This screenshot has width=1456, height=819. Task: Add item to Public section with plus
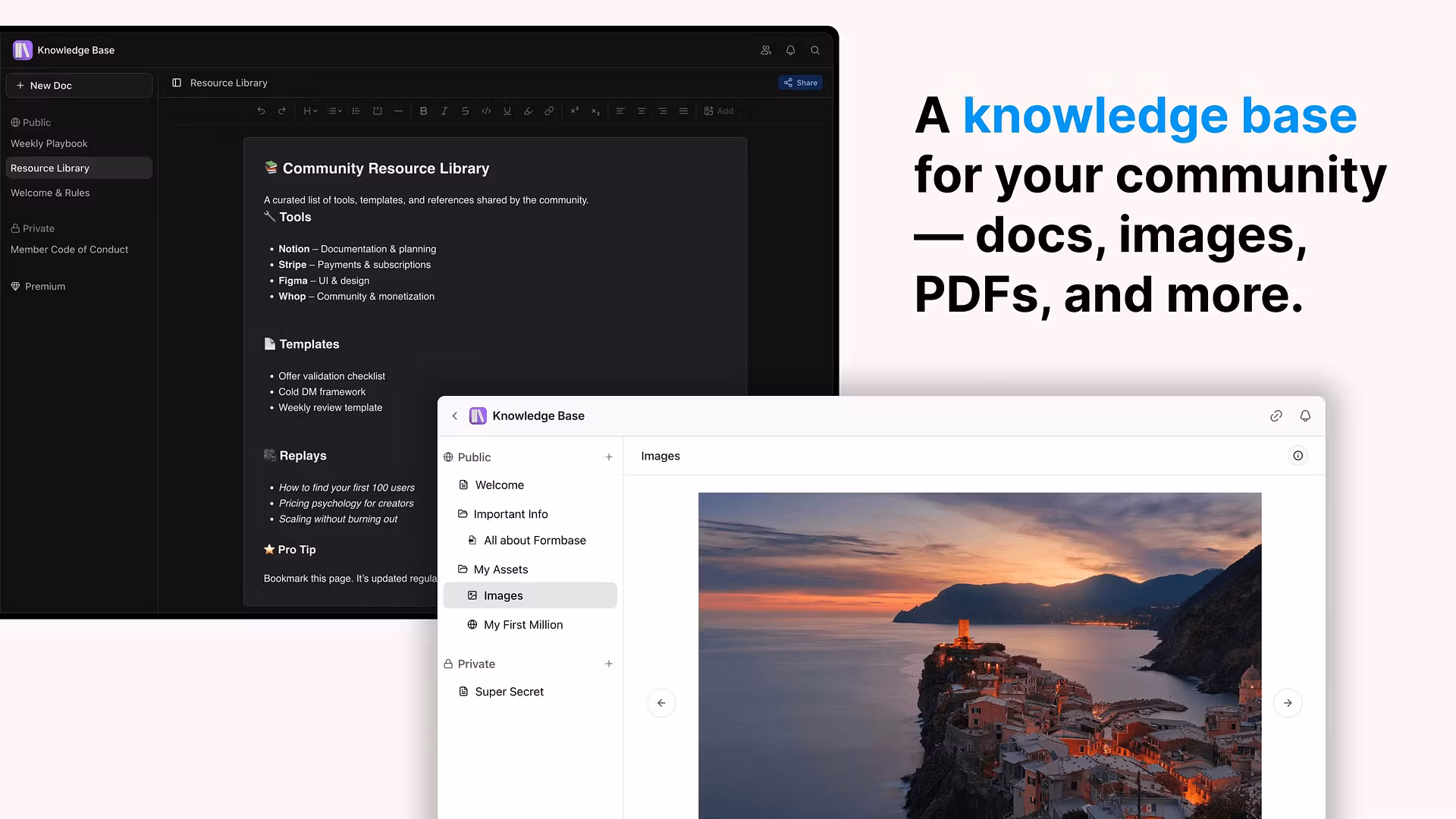[x=608, y=457]
